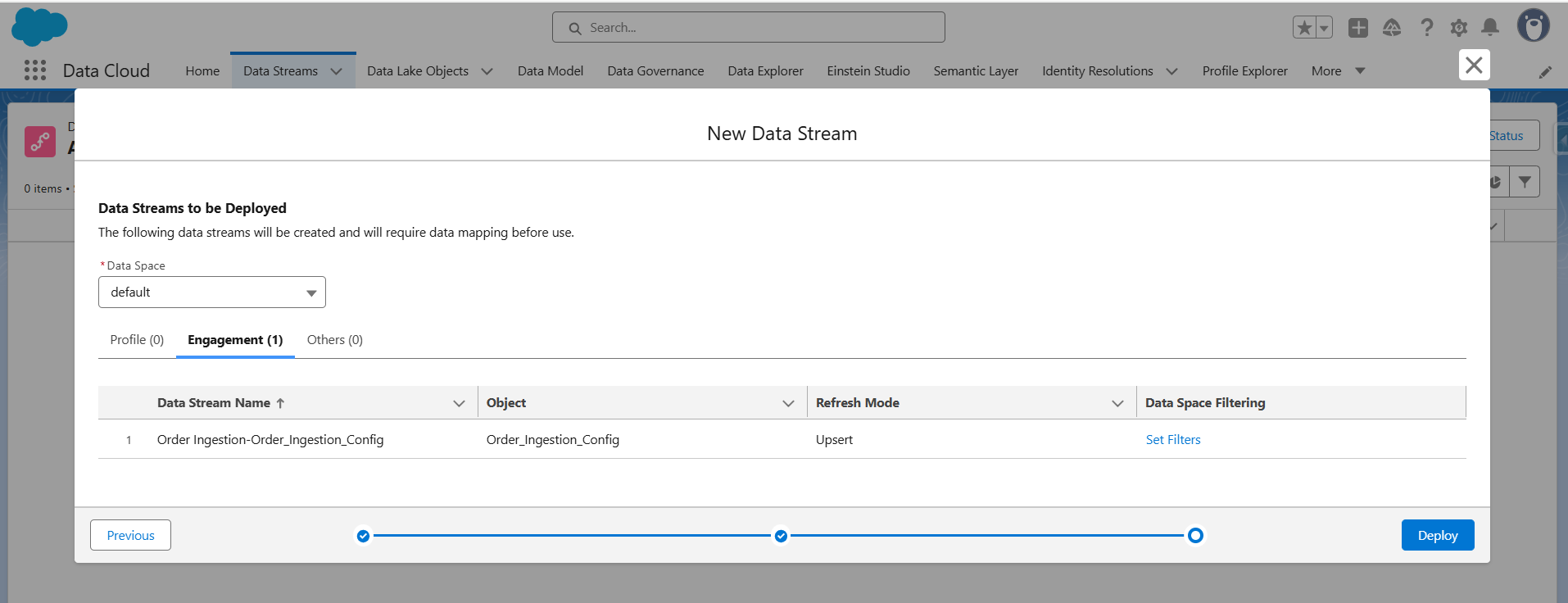Click the user avatar profile icon

click(x=1533, y=26)
